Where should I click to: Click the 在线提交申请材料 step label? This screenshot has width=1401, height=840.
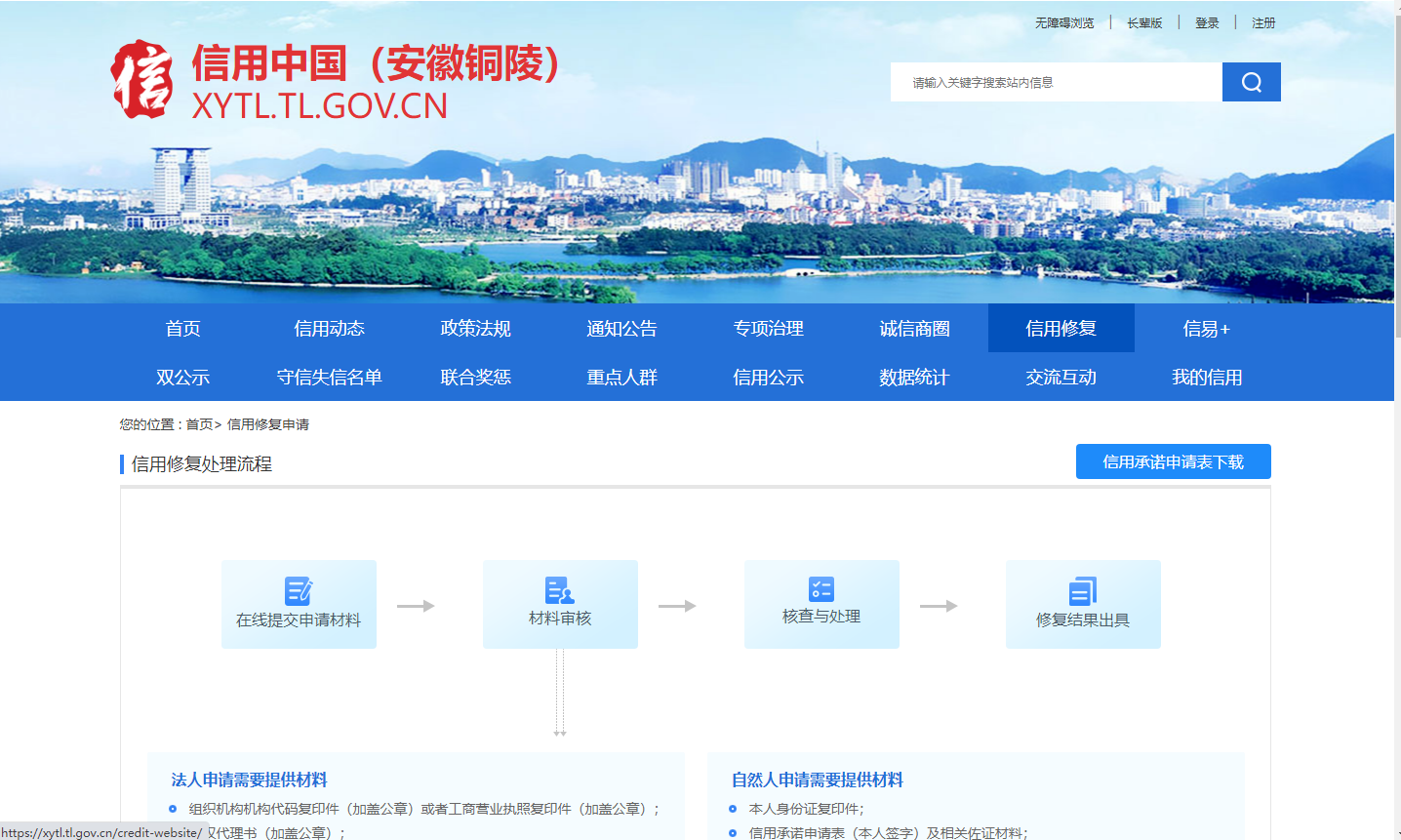coord(299,620)
